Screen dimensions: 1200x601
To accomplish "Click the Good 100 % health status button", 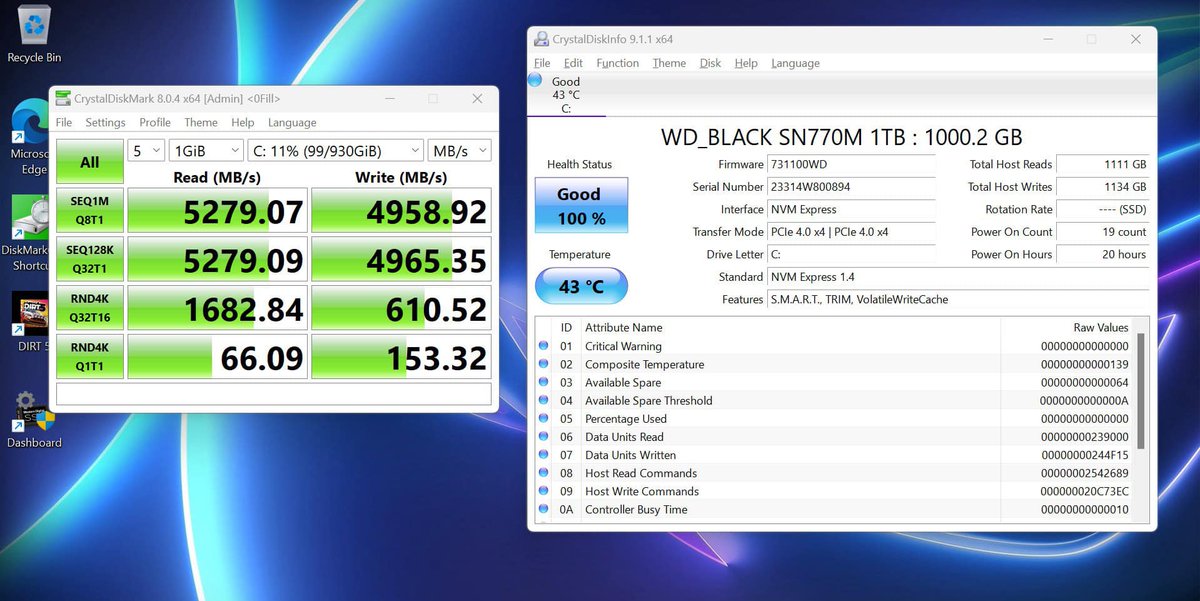I will (581, 205).
